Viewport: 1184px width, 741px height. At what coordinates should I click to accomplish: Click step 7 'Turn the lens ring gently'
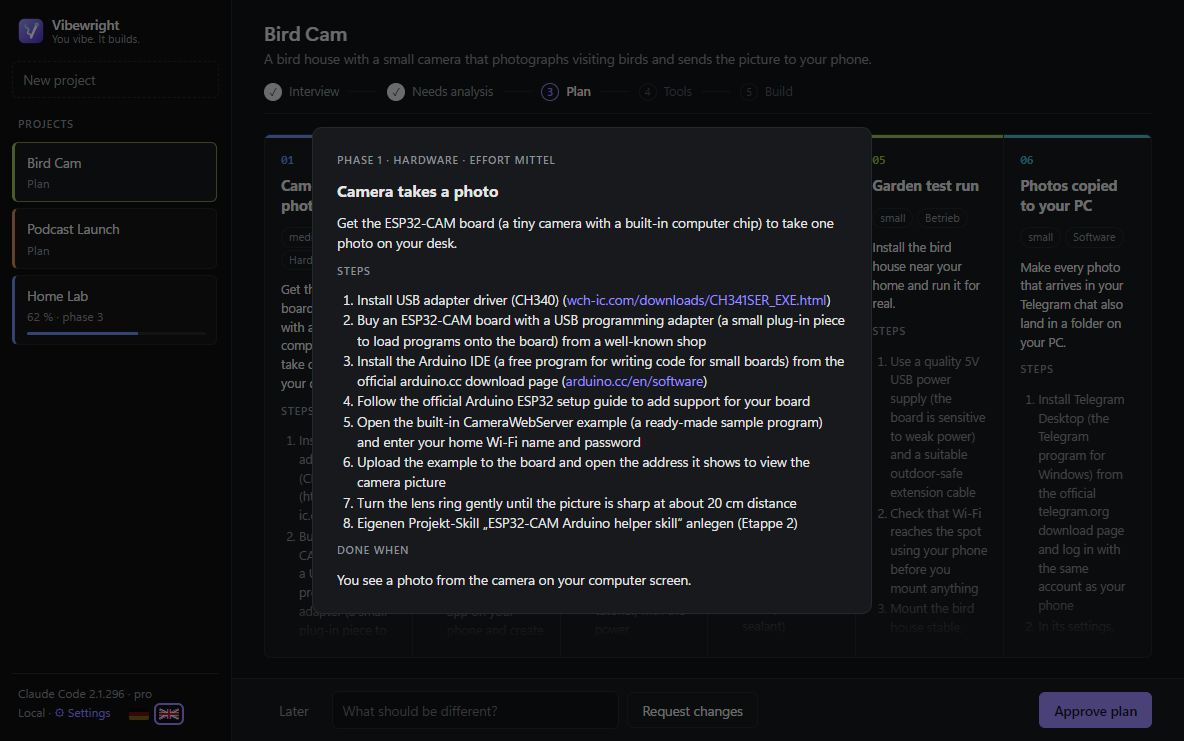point(577,503)
